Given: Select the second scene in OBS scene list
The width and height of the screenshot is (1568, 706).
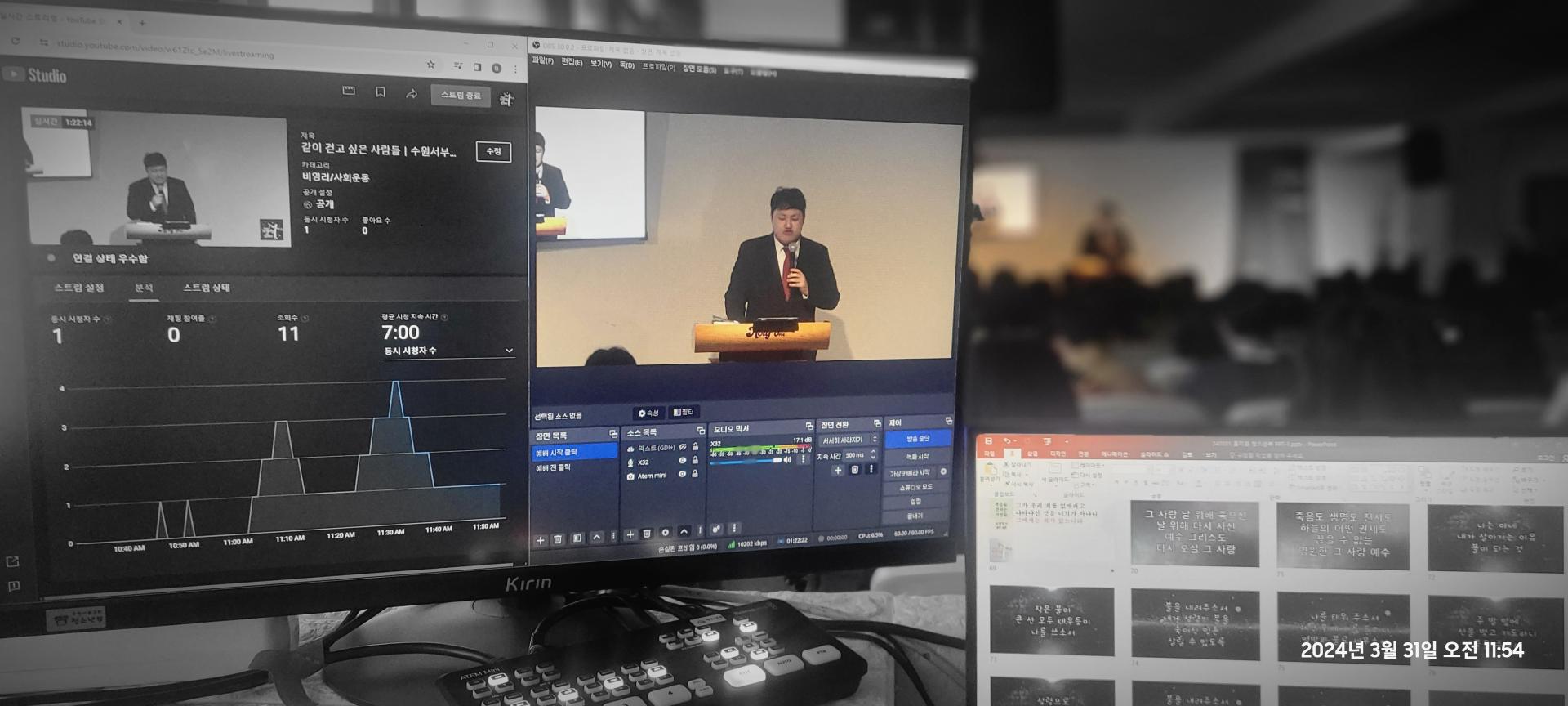Looking at the screenshot, I should (x=574, y=468).
